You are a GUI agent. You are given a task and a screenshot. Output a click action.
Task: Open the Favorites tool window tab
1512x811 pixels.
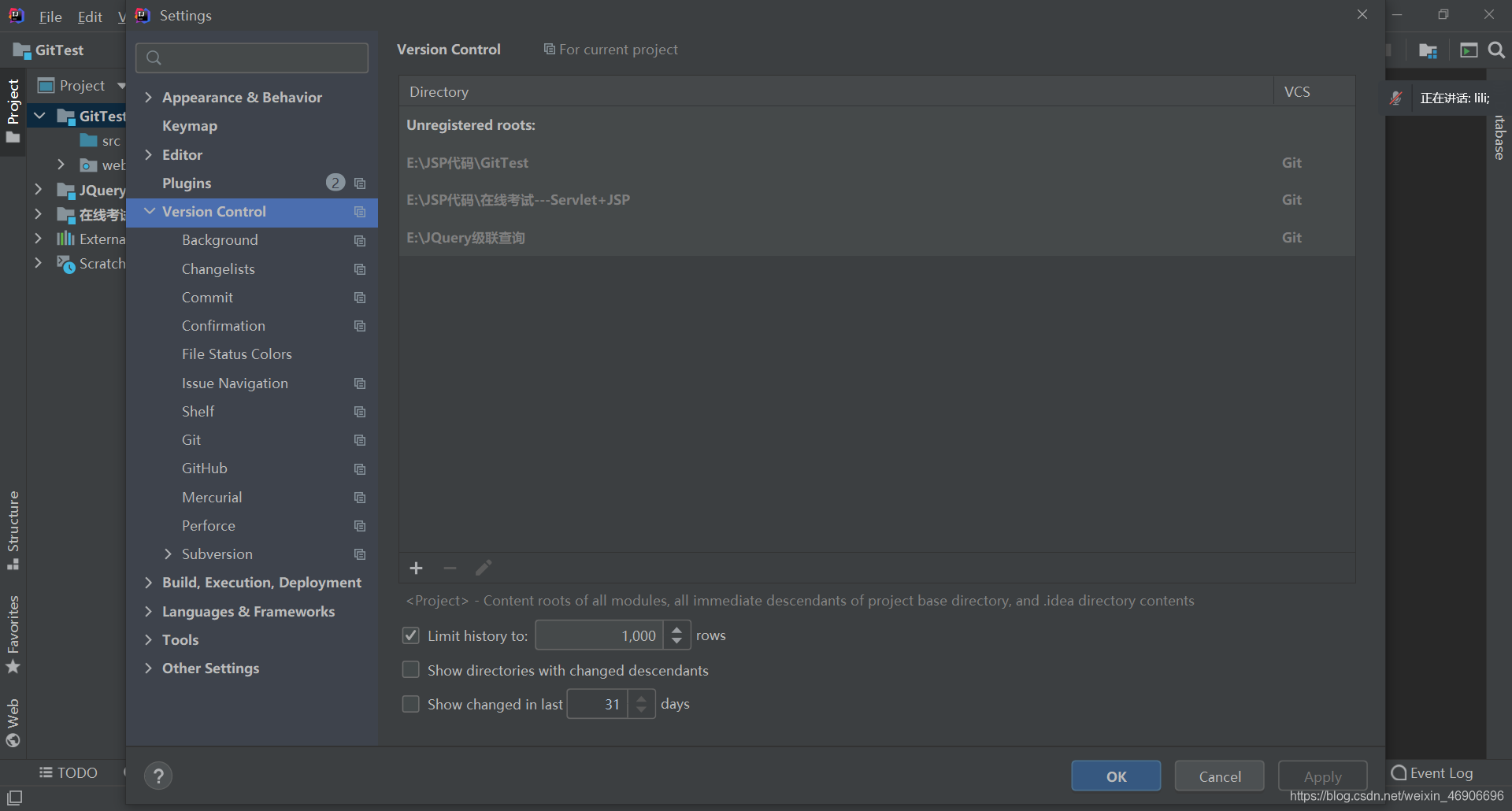13,634
